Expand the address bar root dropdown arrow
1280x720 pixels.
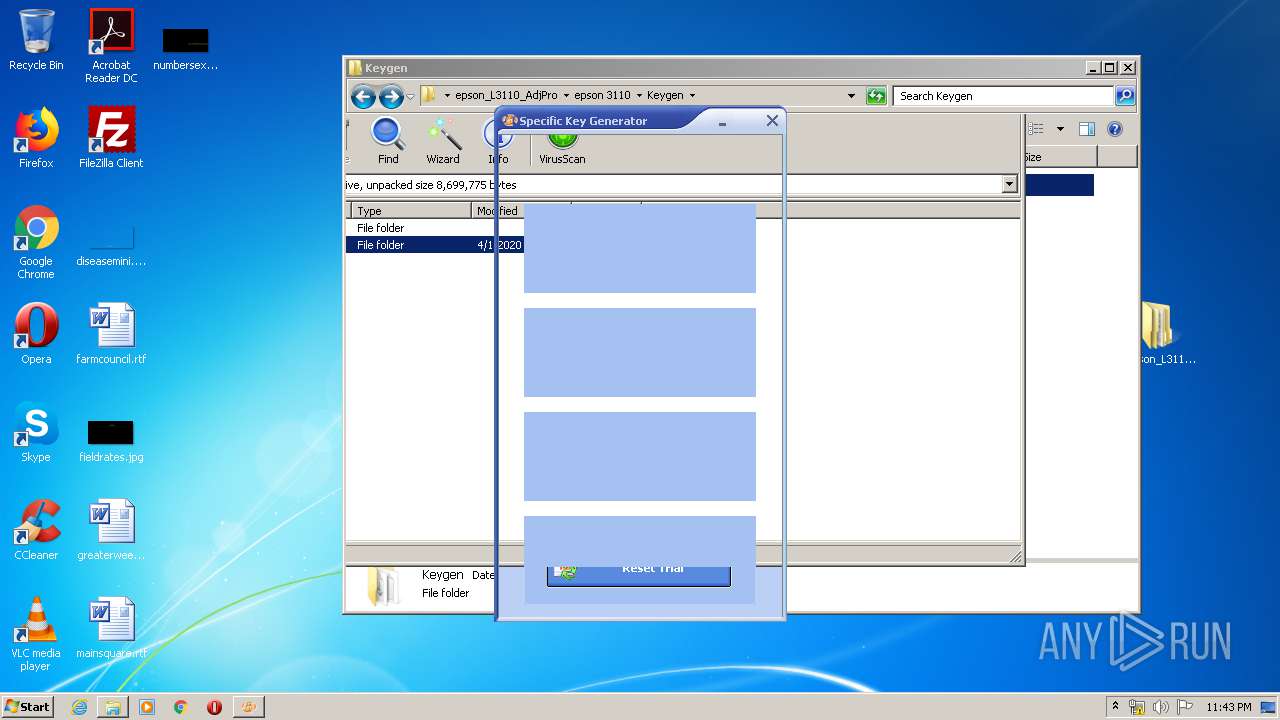point(447,96)
